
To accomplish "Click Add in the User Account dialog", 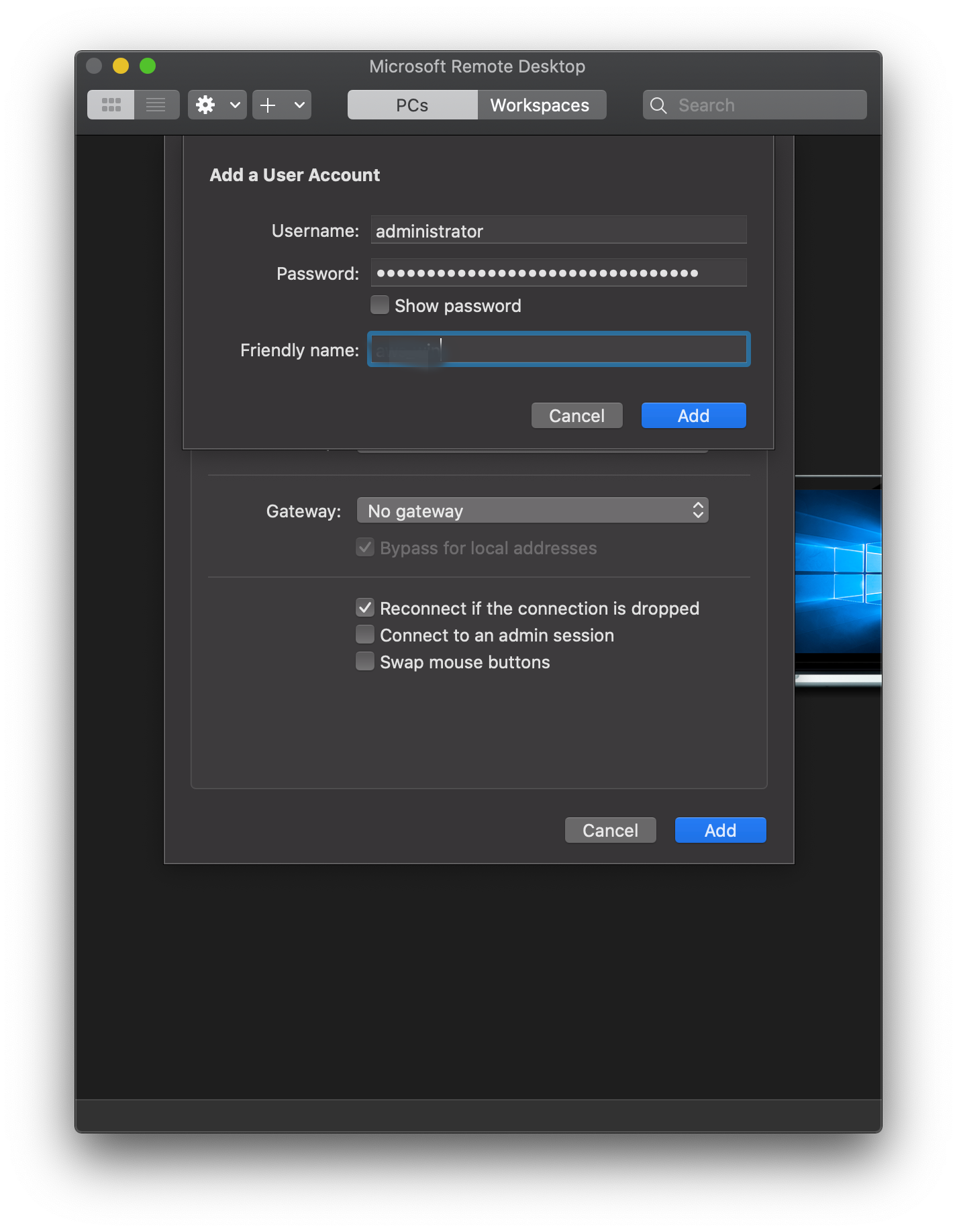I will click(693, 416).
